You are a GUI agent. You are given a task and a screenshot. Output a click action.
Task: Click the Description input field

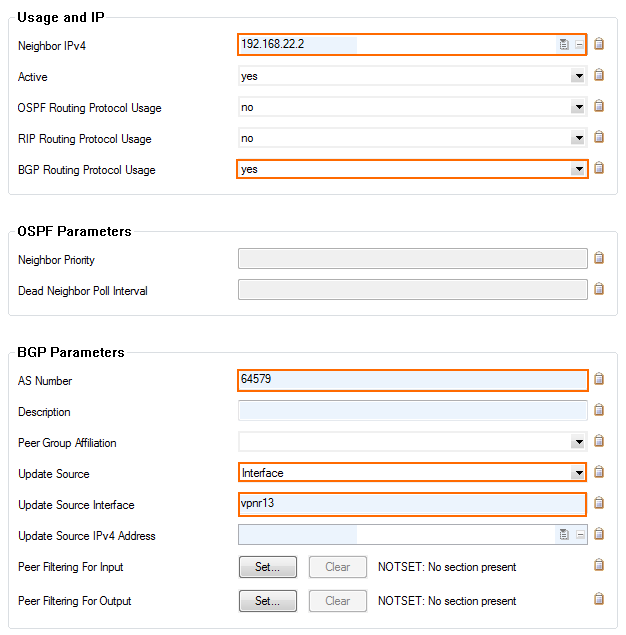413,411
